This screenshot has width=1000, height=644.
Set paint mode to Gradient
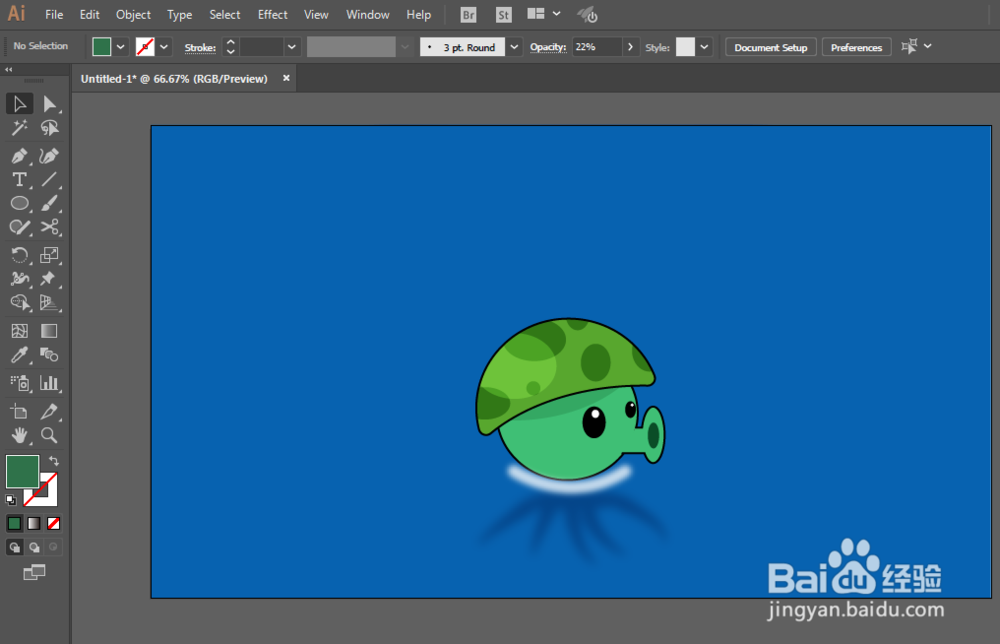(34, 523)
